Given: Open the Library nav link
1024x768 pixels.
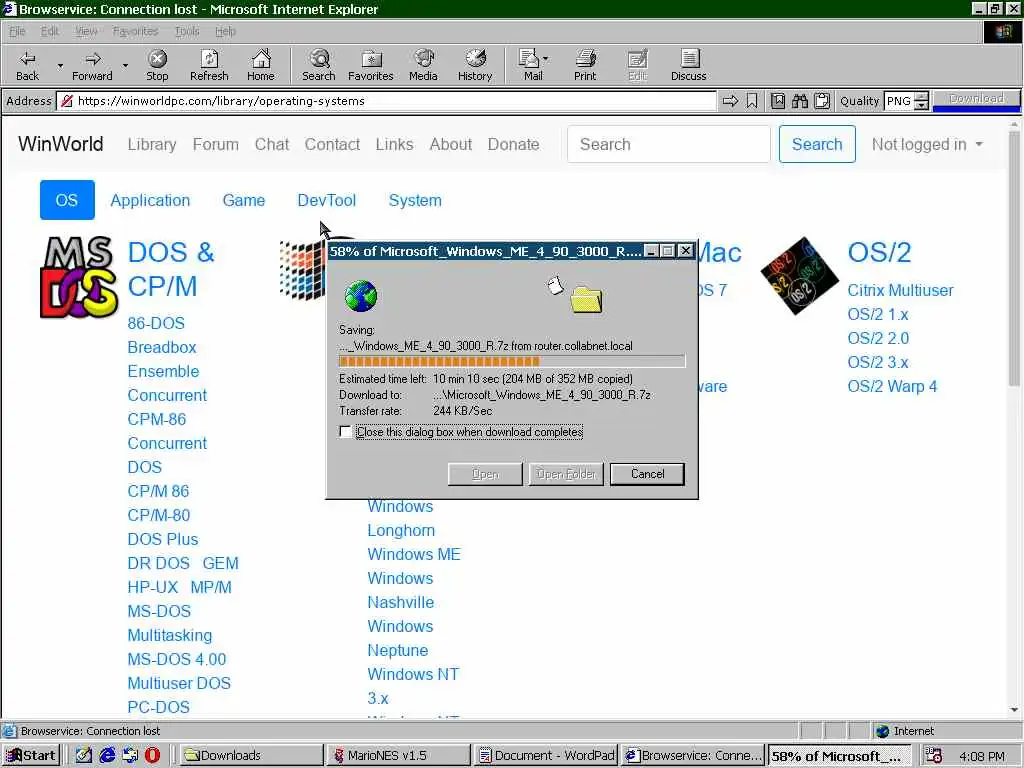Looking at the screenshot, I should click(152, 144).
